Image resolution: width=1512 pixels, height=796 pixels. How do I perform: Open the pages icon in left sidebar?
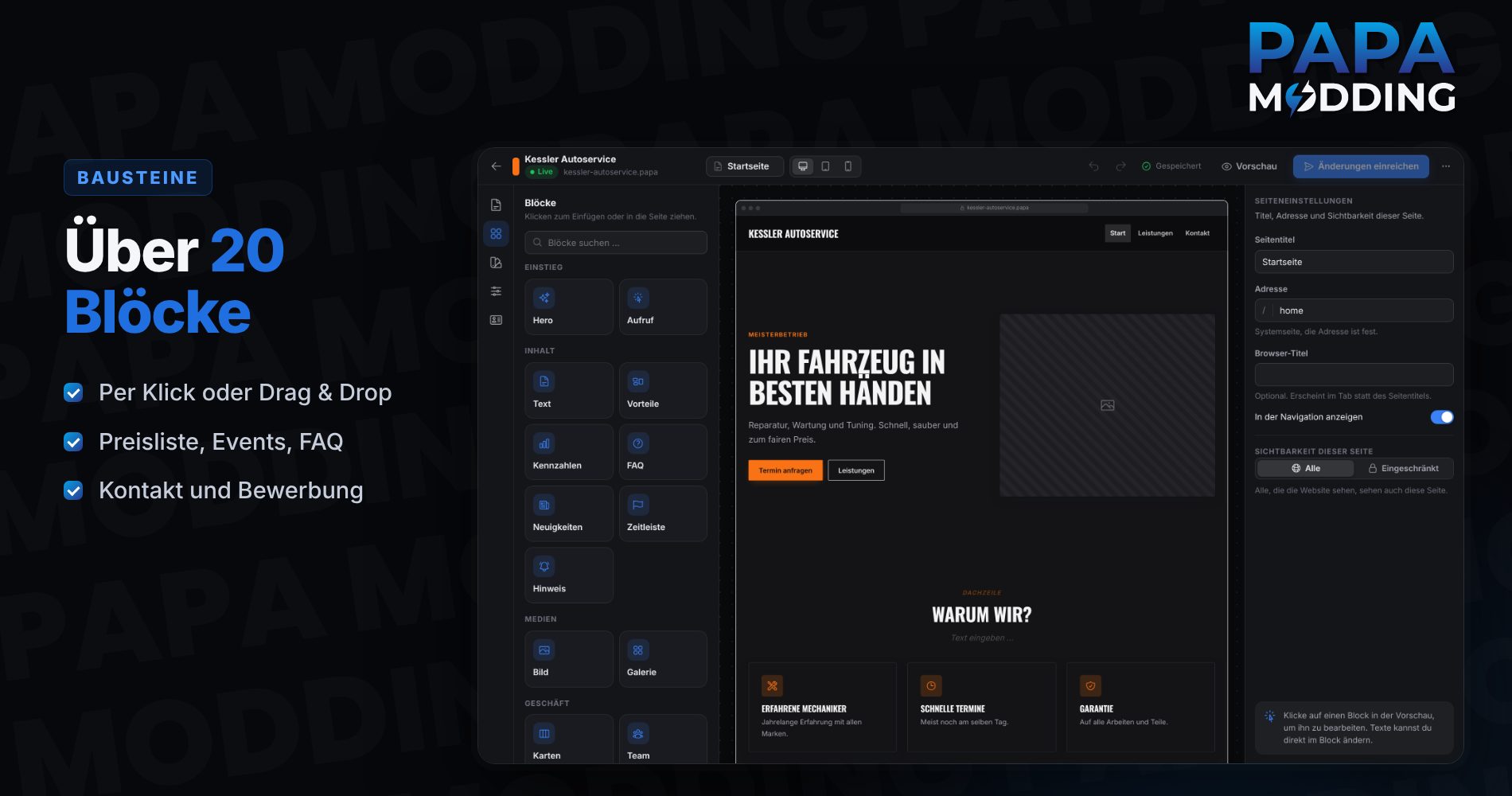(496, 205)
